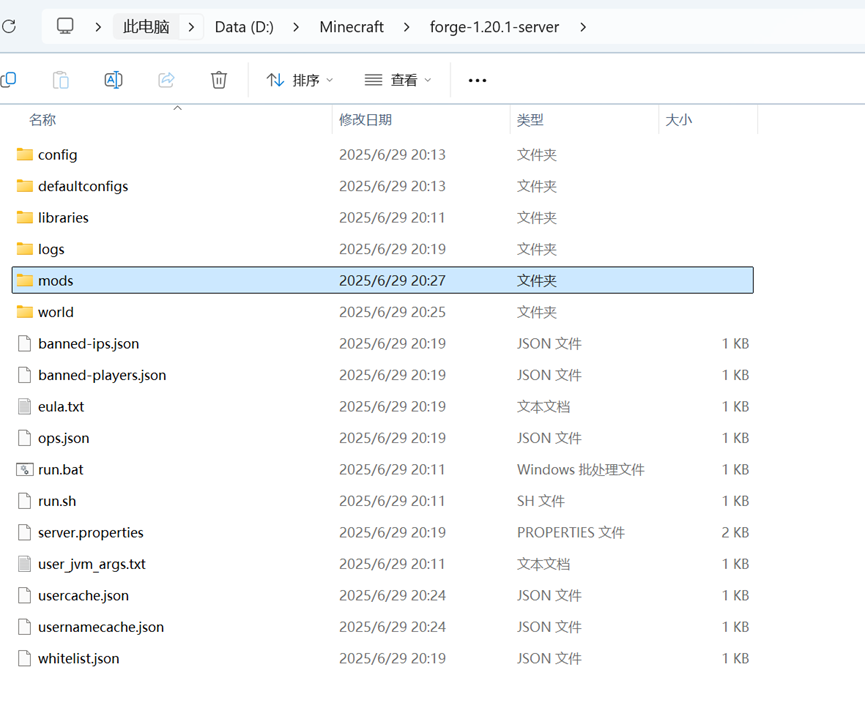Select the file name user_jvm_args.txt
The image size is (865, 708).
pos(92,564)
